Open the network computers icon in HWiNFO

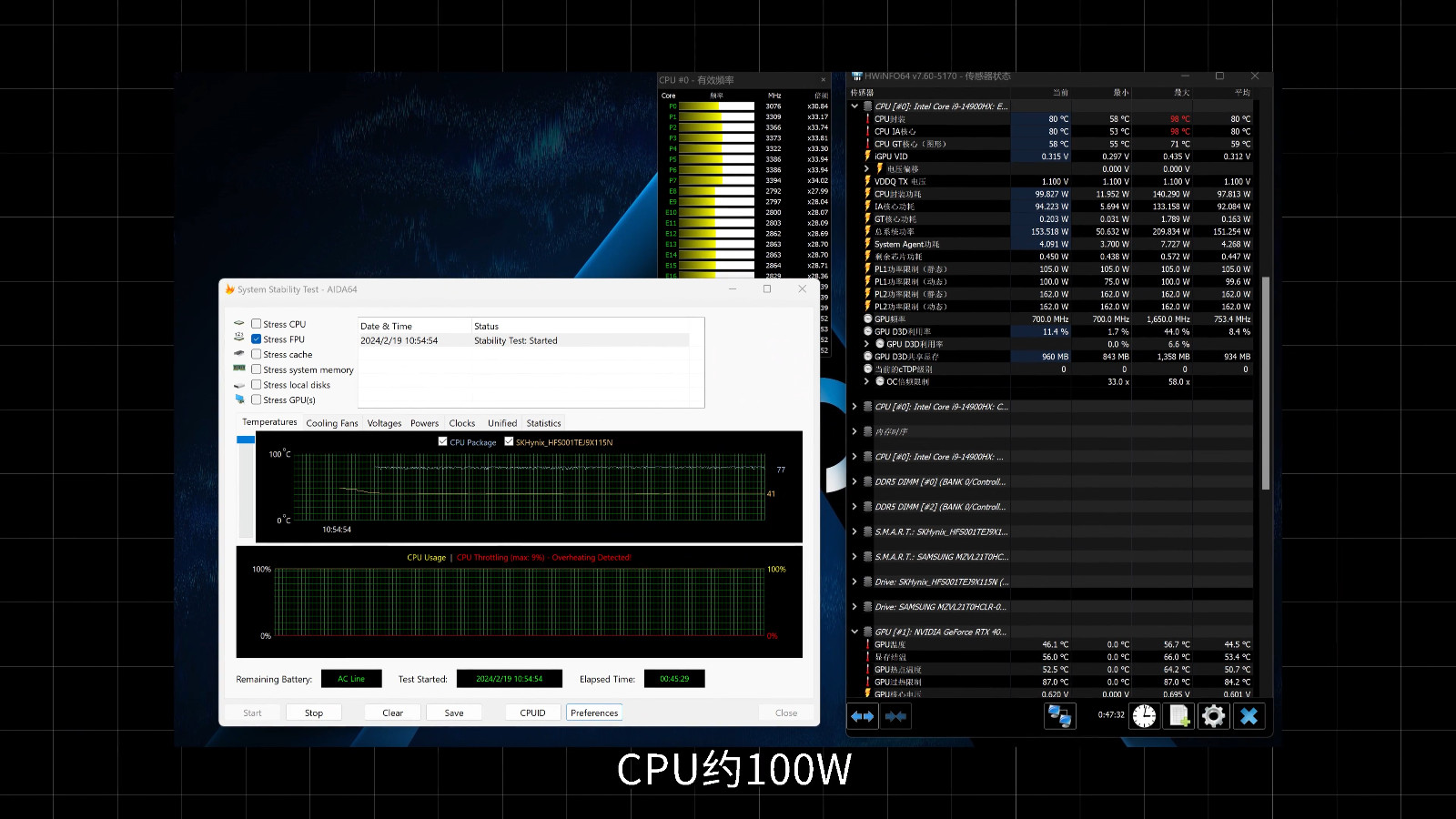(x=1059, y=716)
